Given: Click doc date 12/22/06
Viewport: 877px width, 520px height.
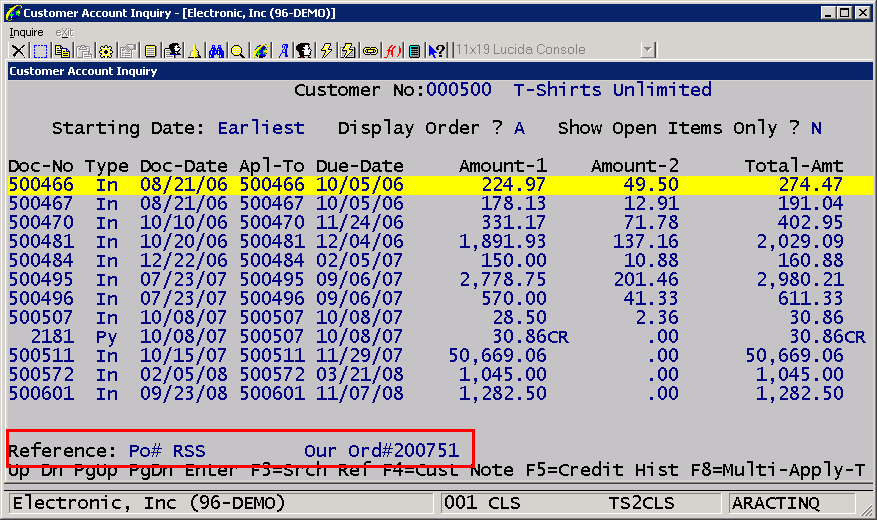Looking at the screenshot, I should (x=183, y=261).
